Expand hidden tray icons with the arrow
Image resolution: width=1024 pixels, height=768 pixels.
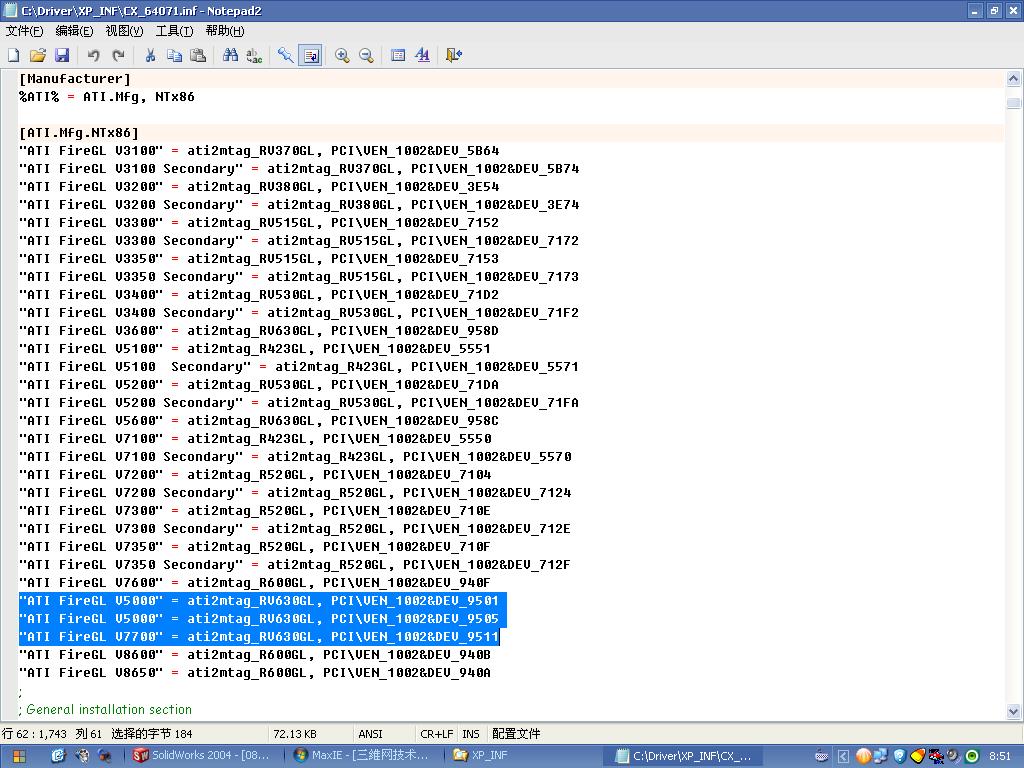coord(843,756)
